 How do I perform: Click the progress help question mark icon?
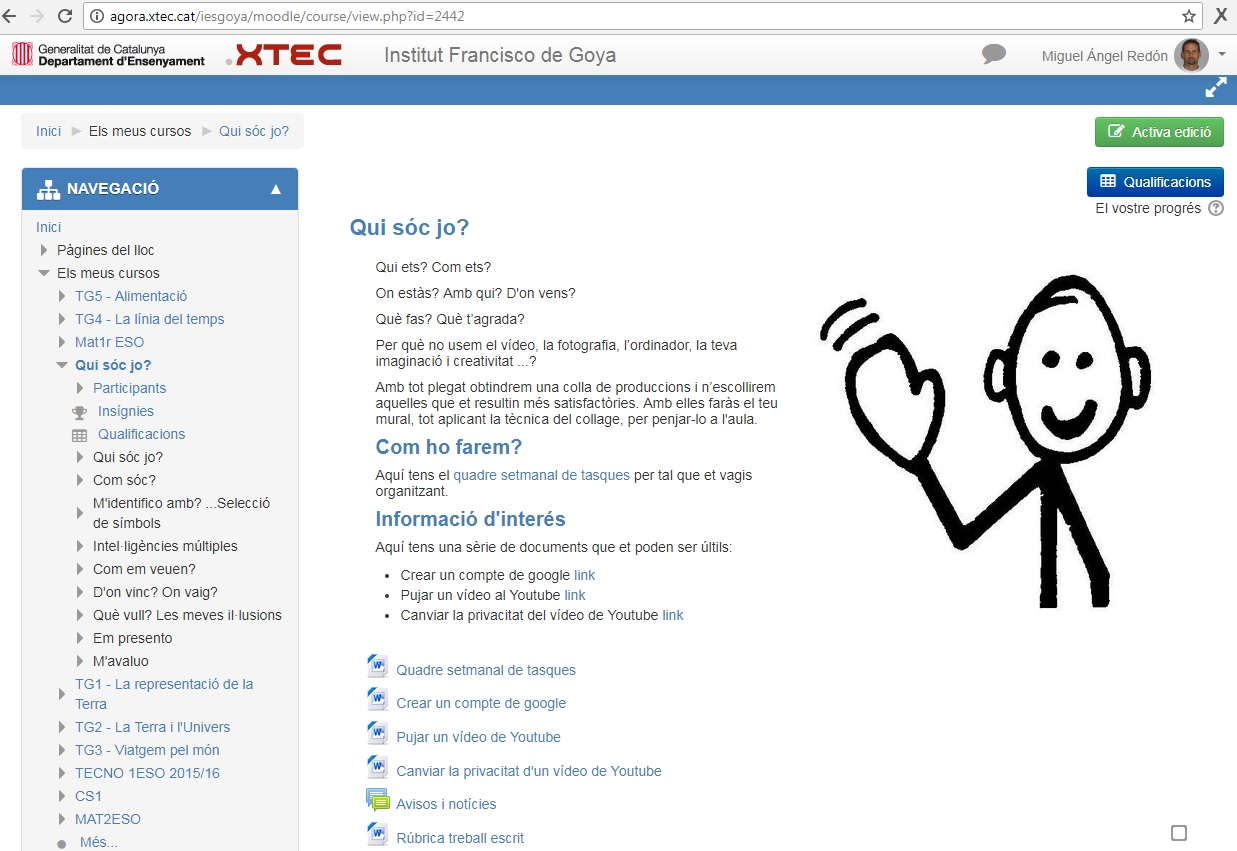coord(1215,209)
